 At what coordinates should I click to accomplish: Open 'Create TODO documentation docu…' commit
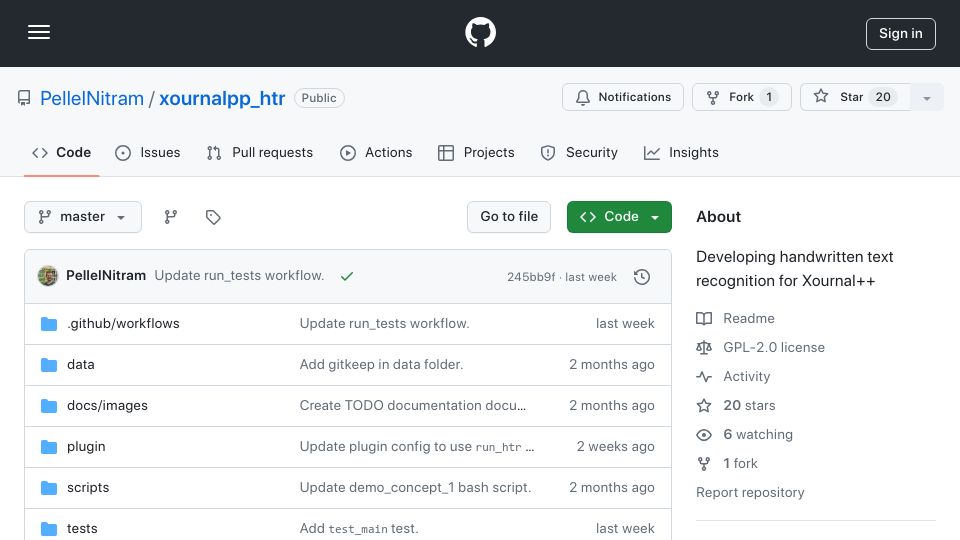[413, 405]
